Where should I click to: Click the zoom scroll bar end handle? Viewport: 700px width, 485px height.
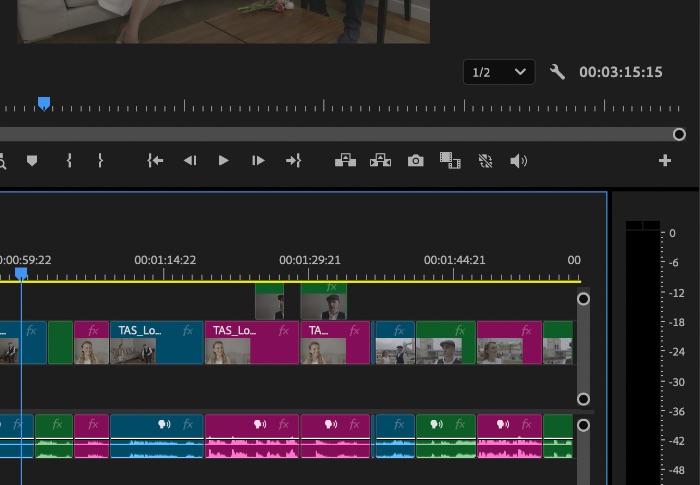click(679, 134)
